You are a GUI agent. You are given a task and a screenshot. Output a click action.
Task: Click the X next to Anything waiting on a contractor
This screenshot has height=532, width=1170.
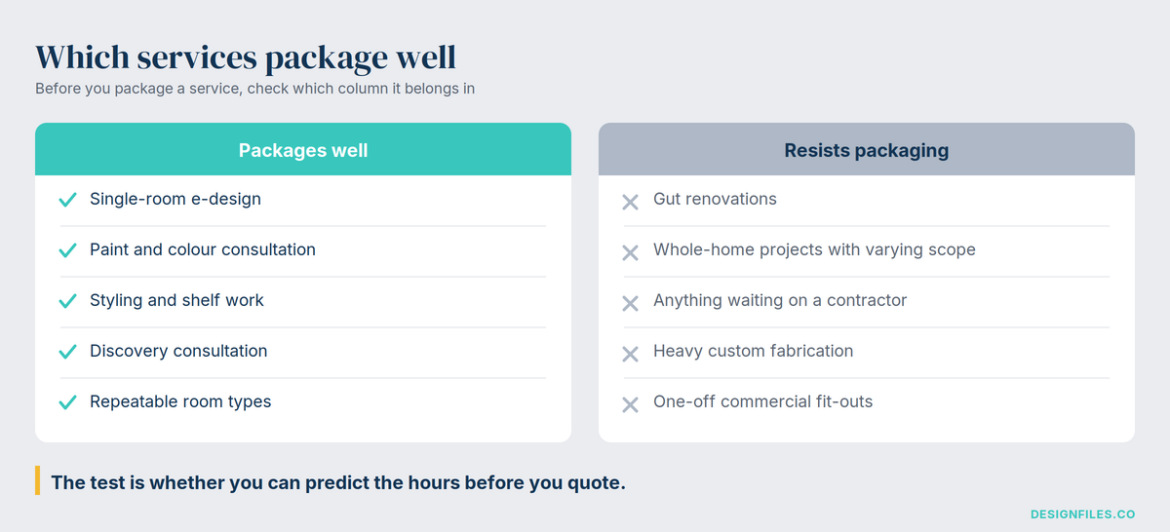pyautogui.click(x=631, y=303)
